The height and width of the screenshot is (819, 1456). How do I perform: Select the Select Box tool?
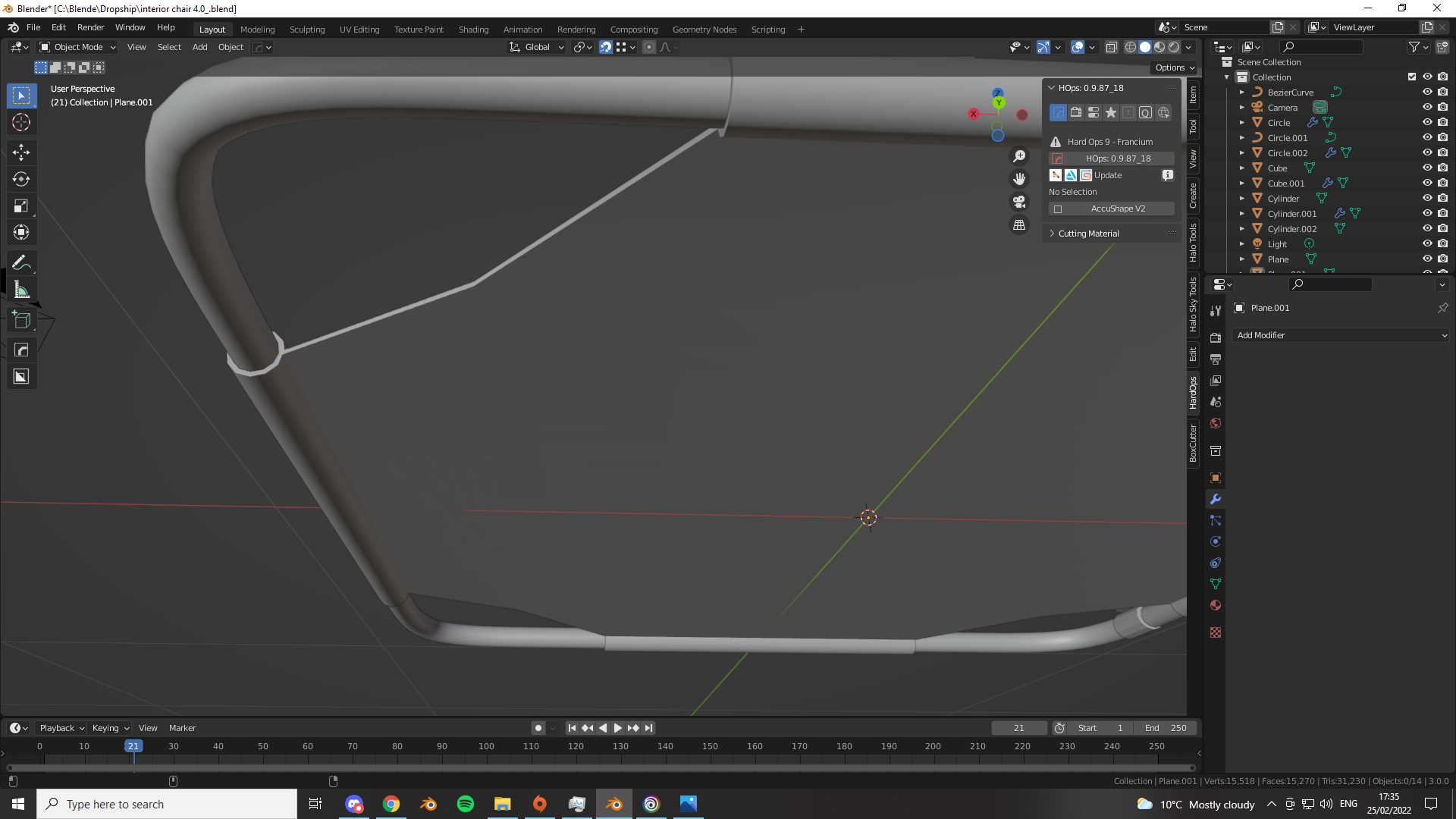click(21, 96)
